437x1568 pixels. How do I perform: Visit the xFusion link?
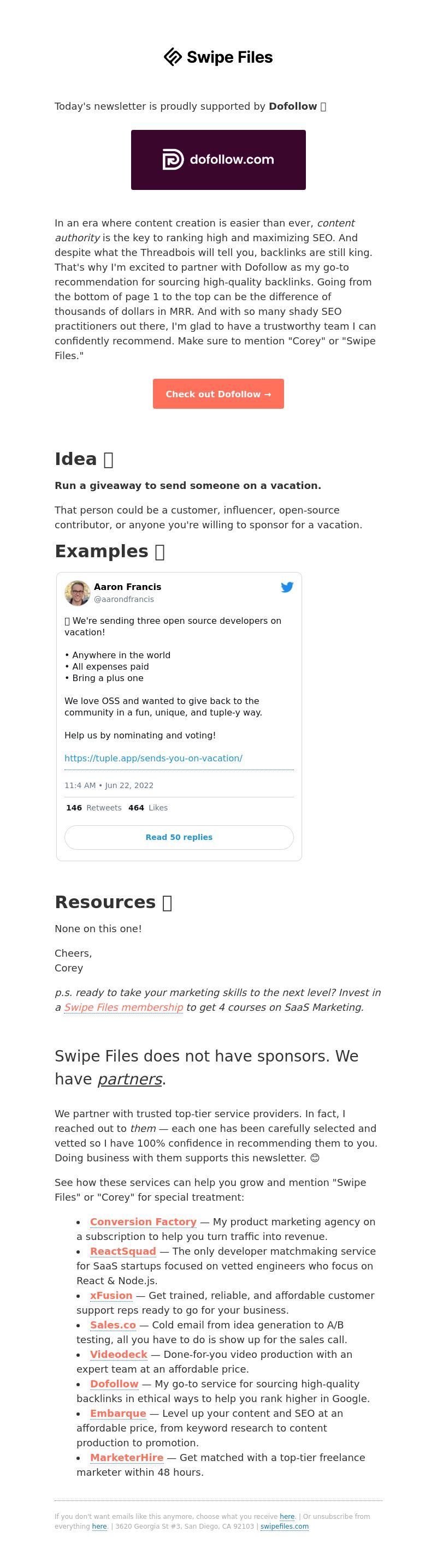(x=111, y=1295)
